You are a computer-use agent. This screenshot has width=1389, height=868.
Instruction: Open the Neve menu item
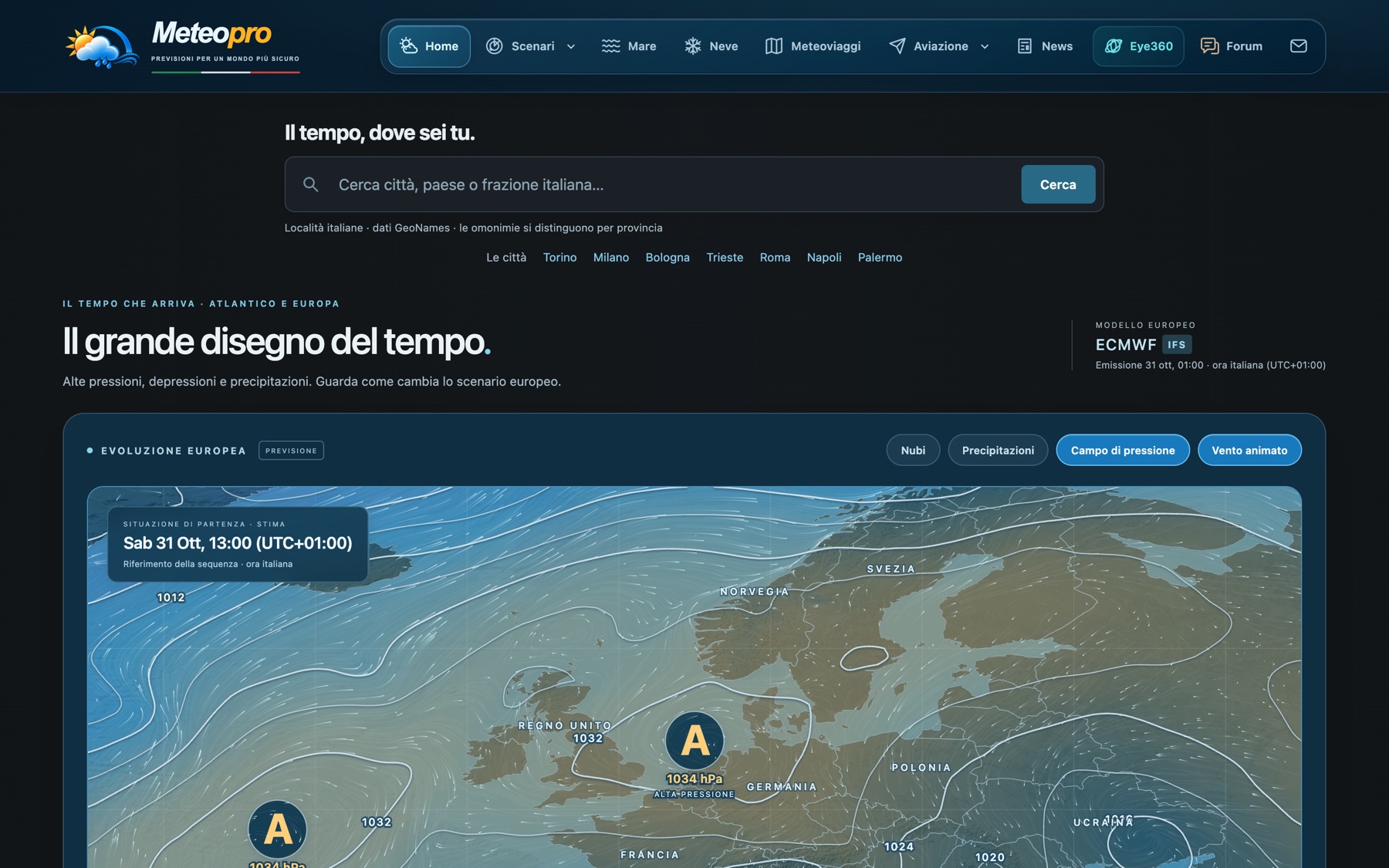coord(711,46)
